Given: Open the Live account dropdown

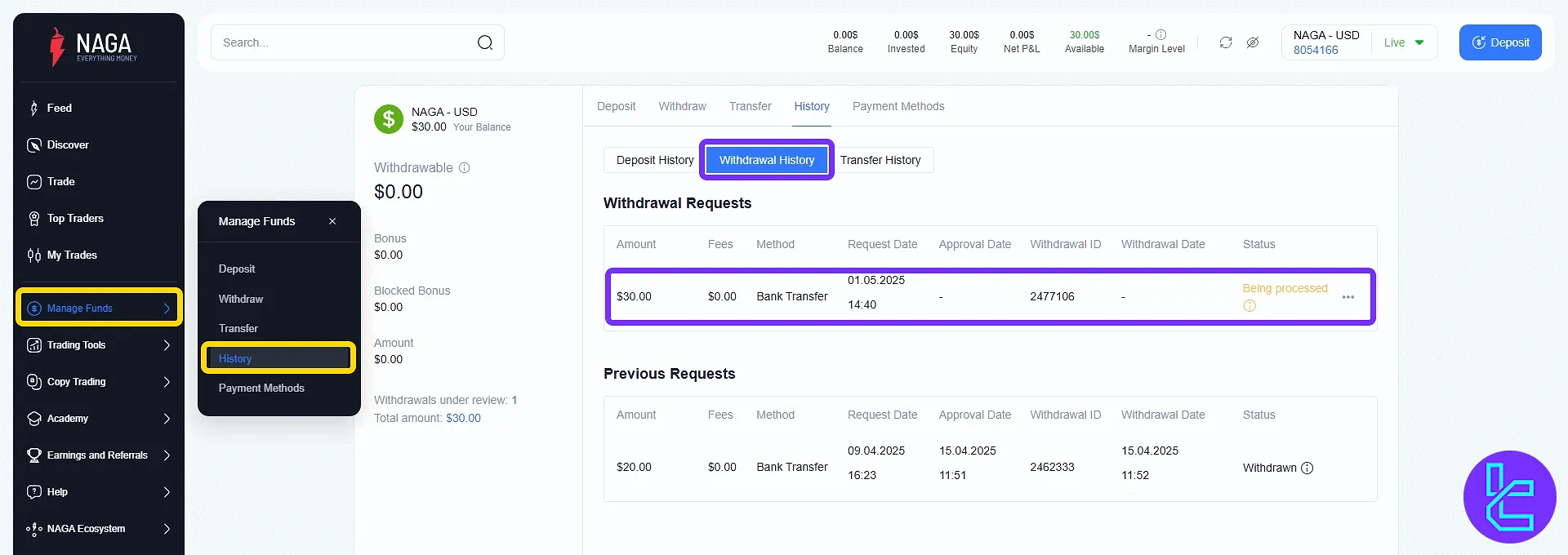Looking at the screenshot, I should click(1404, 42).
